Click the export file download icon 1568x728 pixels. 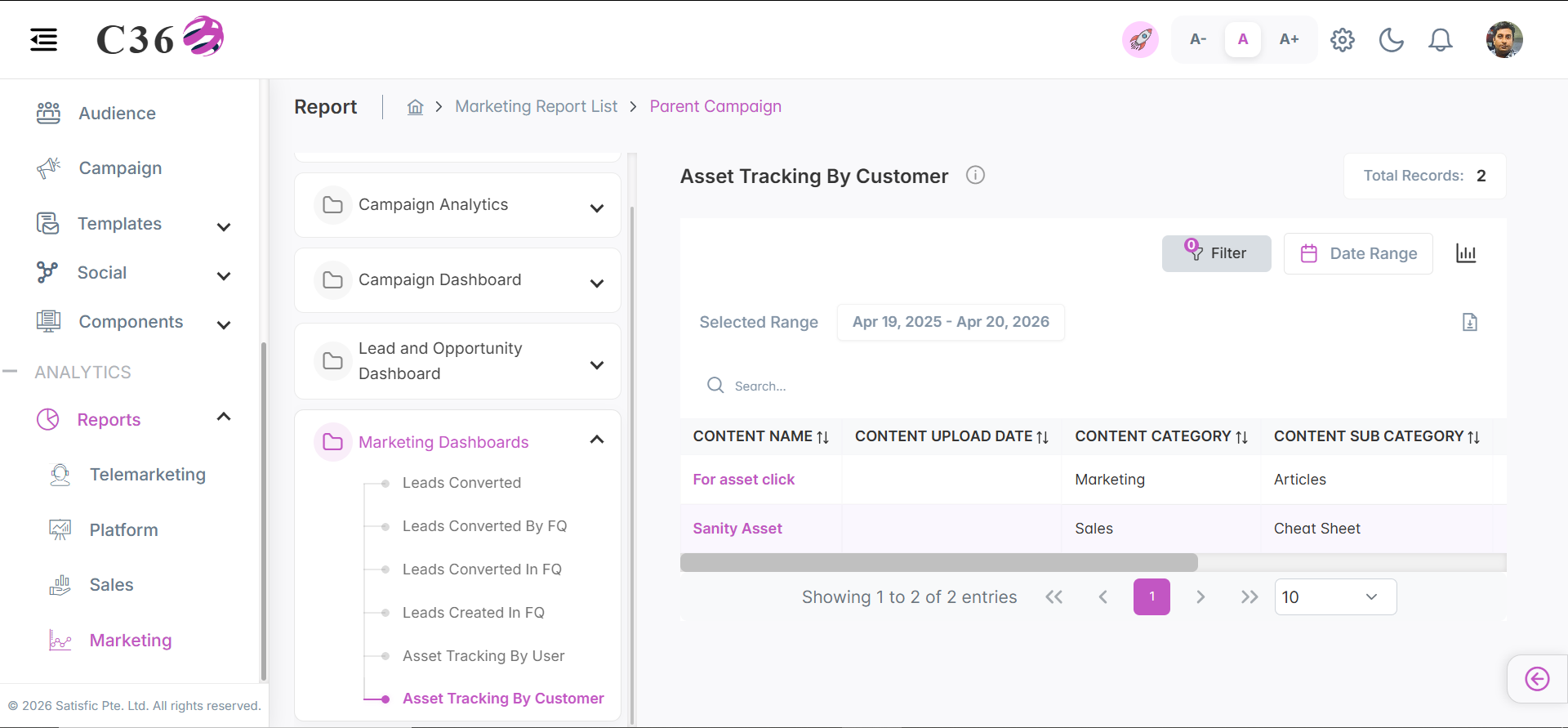pos(1470,322)
